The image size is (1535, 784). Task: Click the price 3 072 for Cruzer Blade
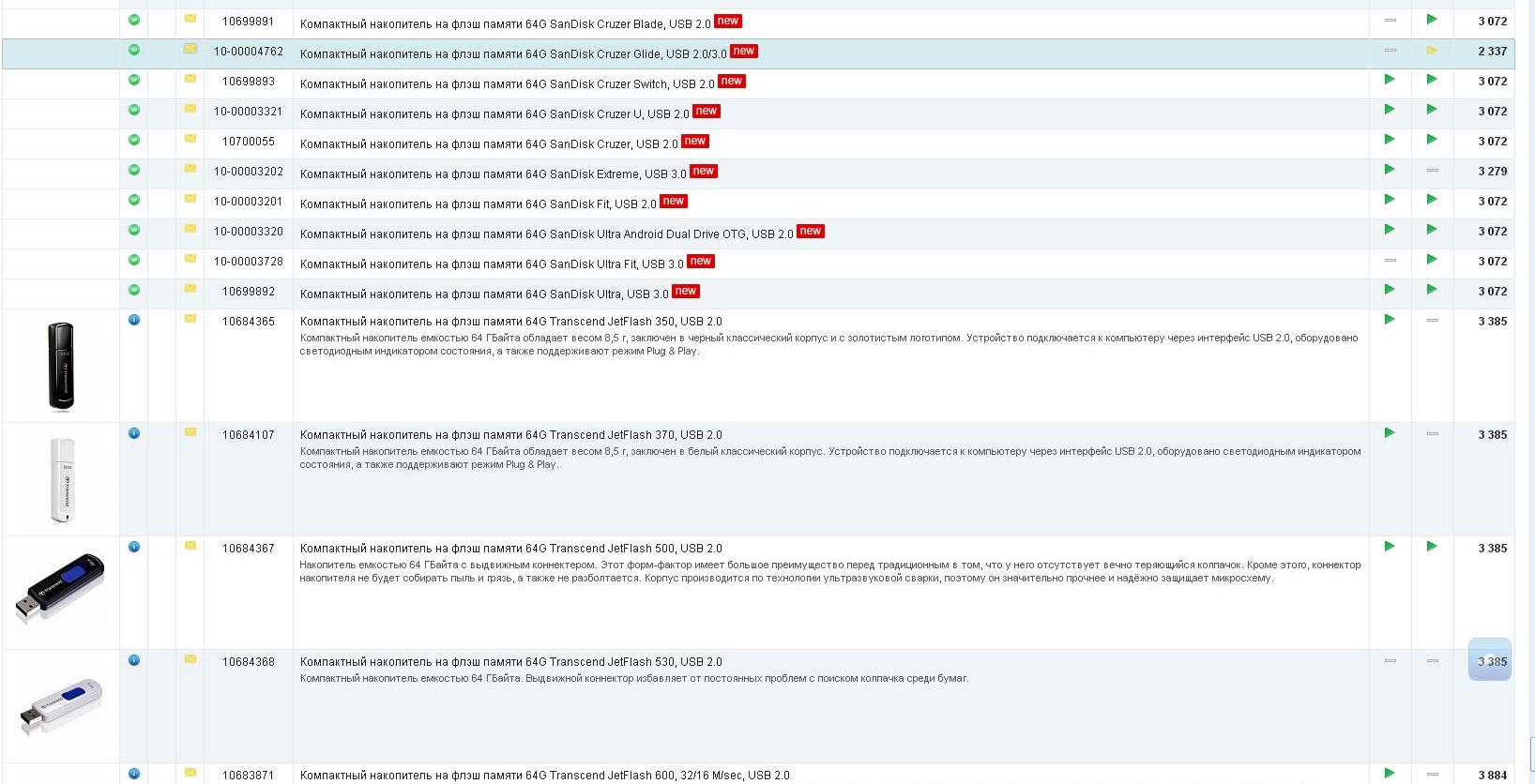pyautogui.click(x=1493, y=21)
